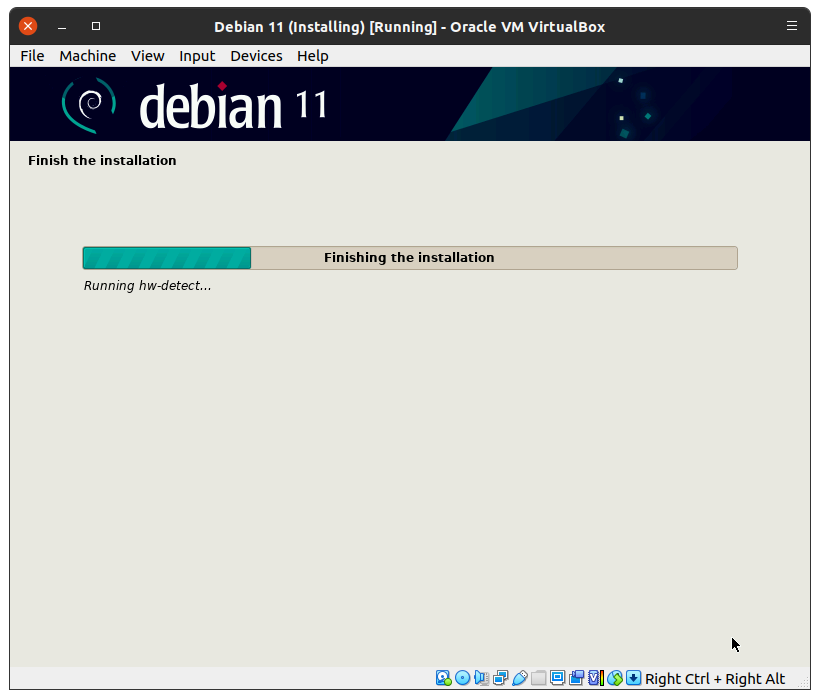Click the USB devices status icon
This screenshot has height=699, width=820.
[x=519, y=678]
